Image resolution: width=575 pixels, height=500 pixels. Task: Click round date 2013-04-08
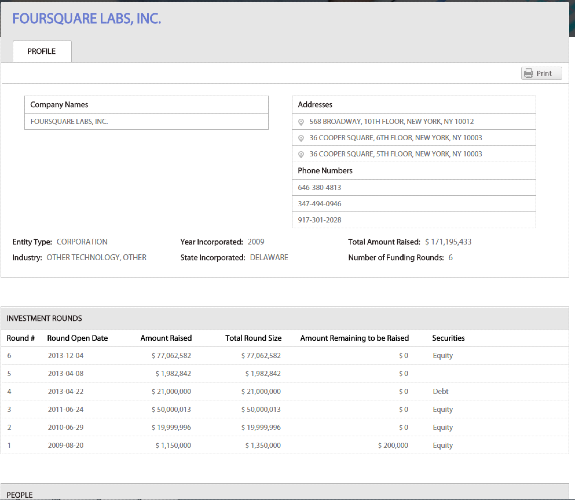66,373
